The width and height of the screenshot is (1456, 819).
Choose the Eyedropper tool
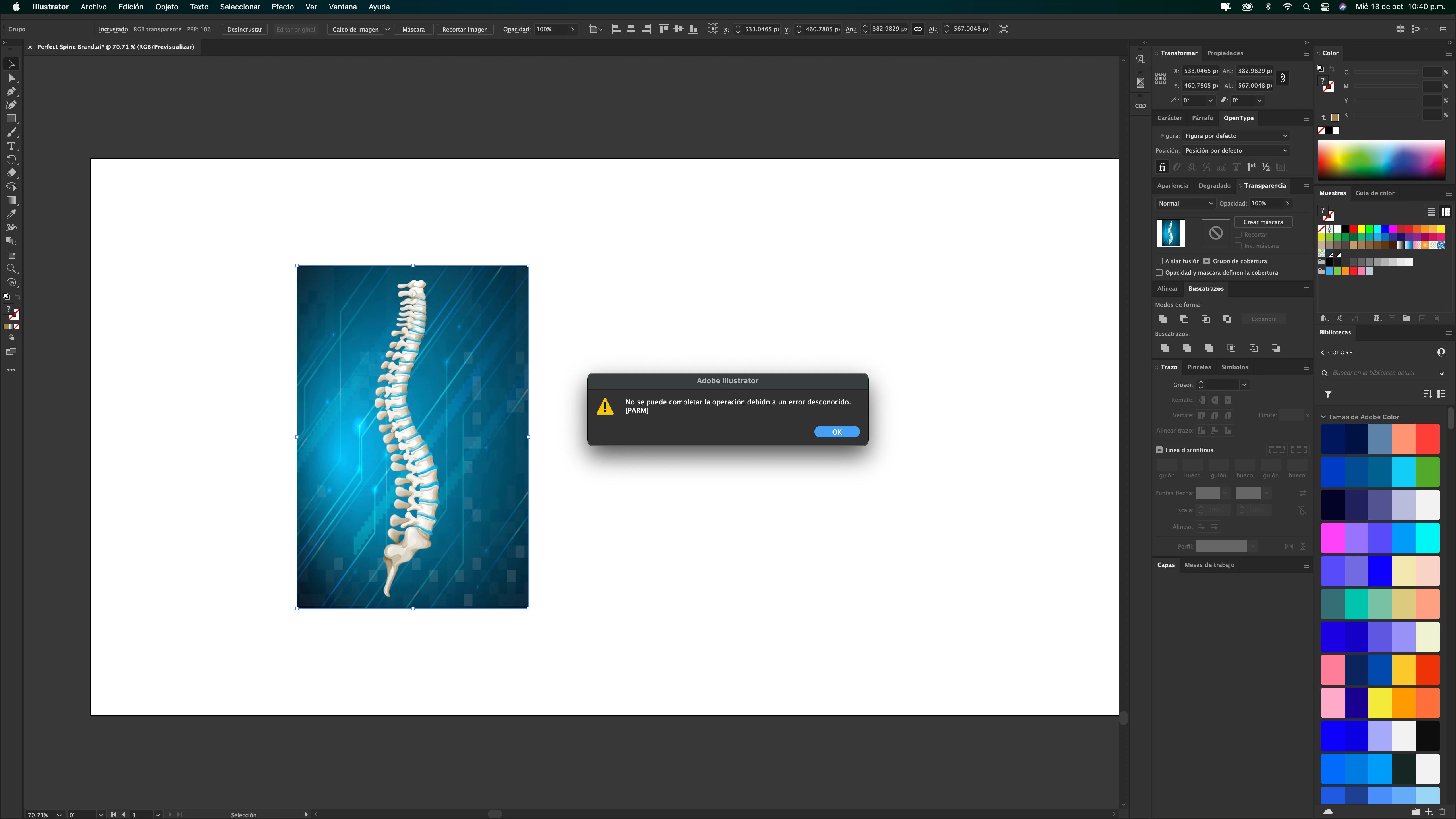[11, 214]
